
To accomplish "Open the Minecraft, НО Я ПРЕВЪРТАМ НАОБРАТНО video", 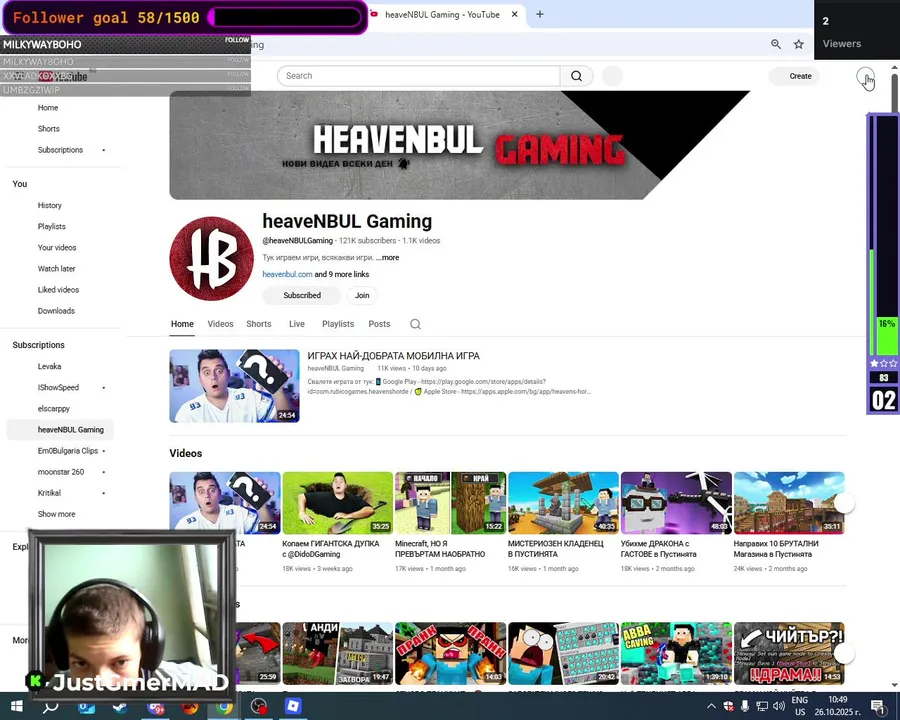I will coord(451,503).
